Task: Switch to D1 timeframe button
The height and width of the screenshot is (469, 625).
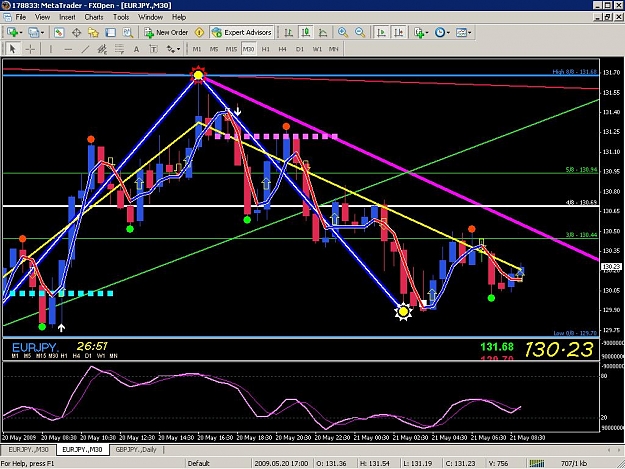Action: (x=300, y=49)
